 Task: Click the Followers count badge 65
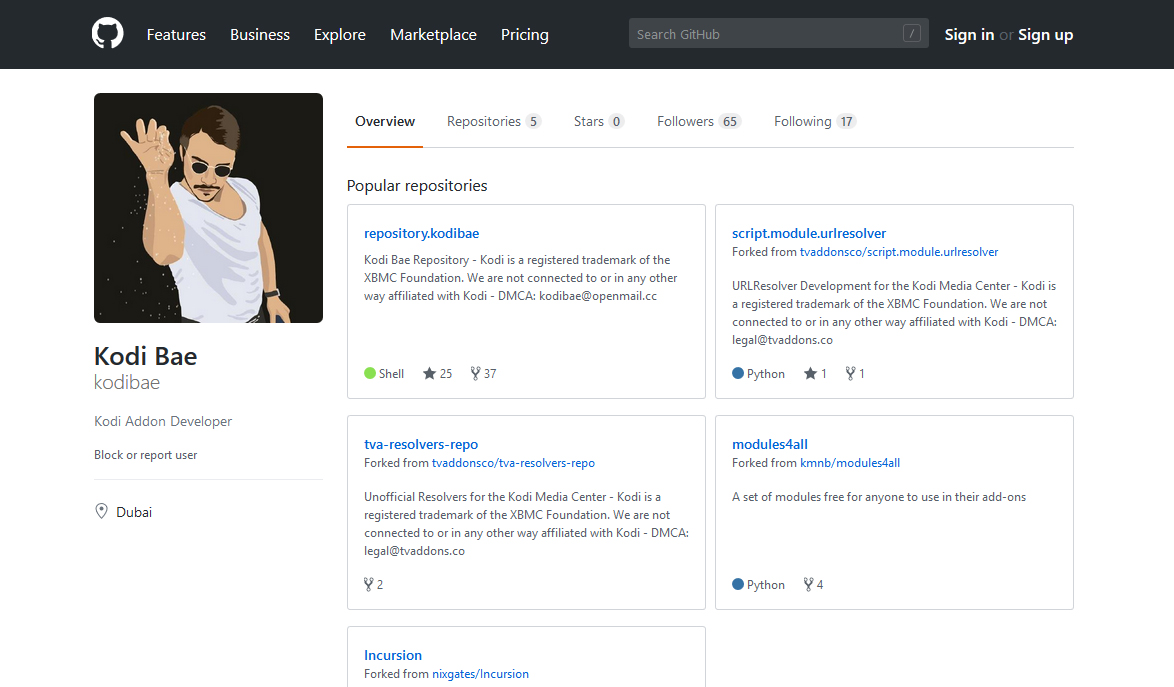tap(730, 121)
